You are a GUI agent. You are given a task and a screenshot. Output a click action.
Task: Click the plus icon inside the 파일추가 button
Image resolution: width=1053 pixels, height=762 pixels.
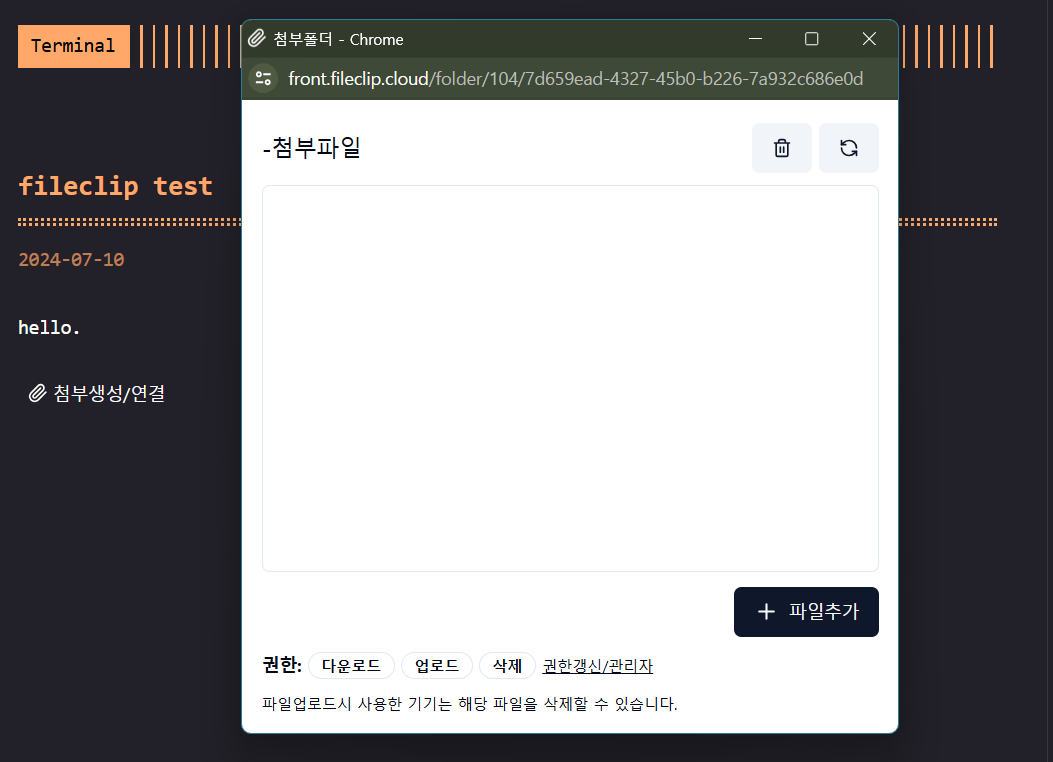pyautogui.click(x=766, y=611)
